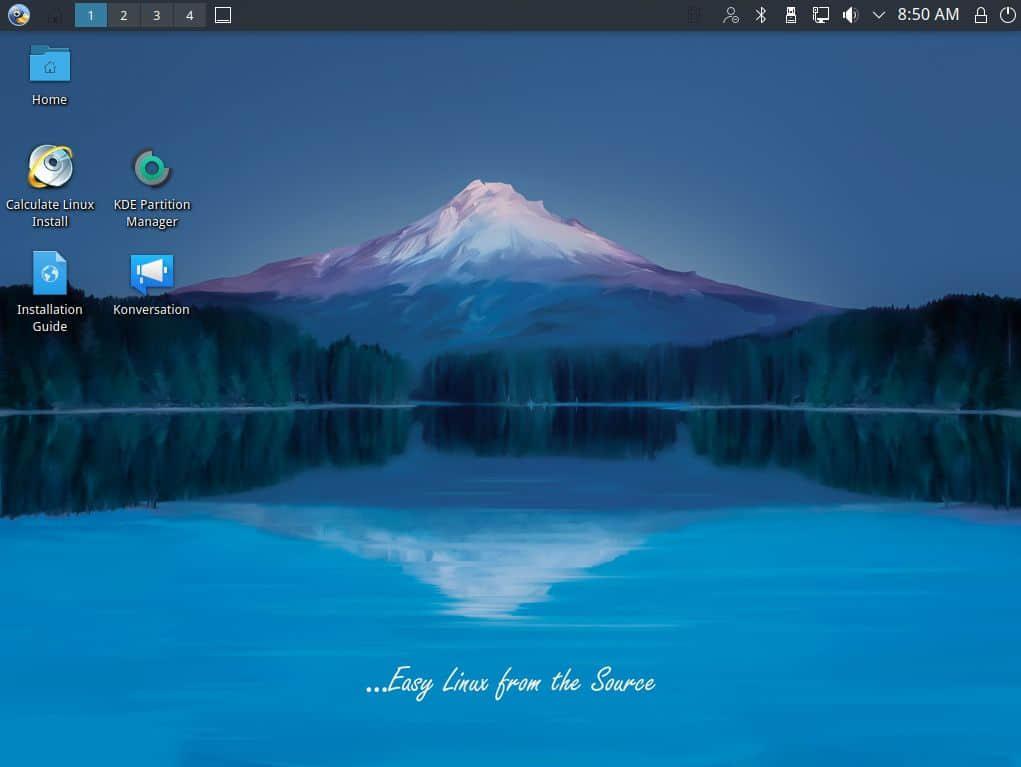Viewport: 1021px width, 767px height.
Task: Click the power button to leave session
Action: (1006, 15)
